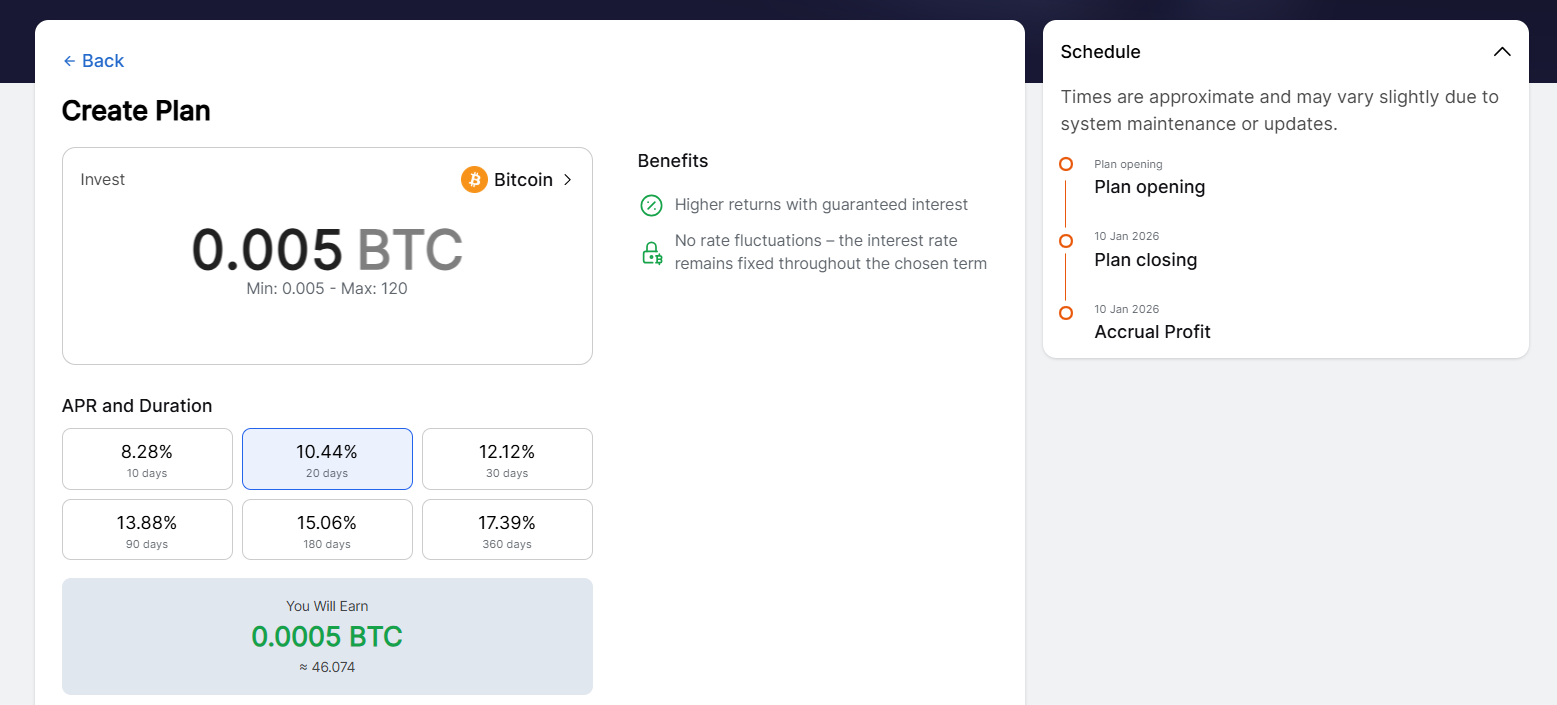This screenshot has height=705, width=1557.
Task: Click the percent badge icon under Benefits
Action: coord(651,205)
